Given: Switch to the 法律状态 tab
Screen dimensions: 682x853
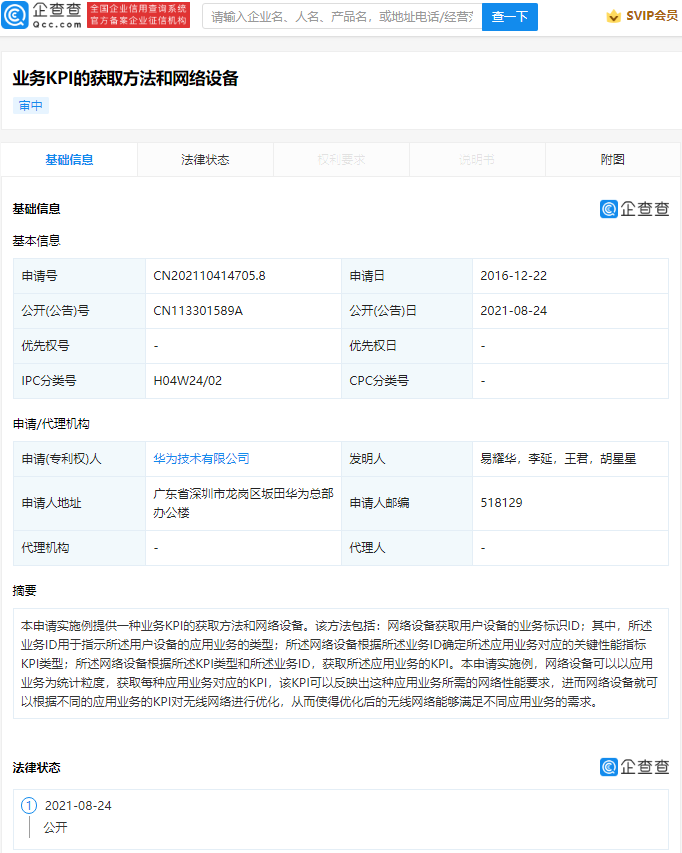Looking at the screenshot, I should pos(205,159).
